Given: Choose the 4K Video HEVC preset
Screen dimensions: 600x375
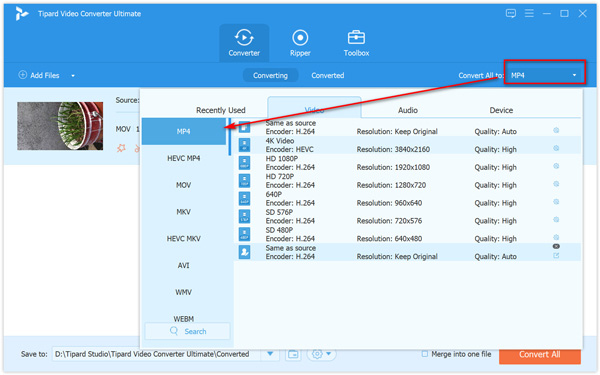Looking at the screenshot, I should point(408,145).
